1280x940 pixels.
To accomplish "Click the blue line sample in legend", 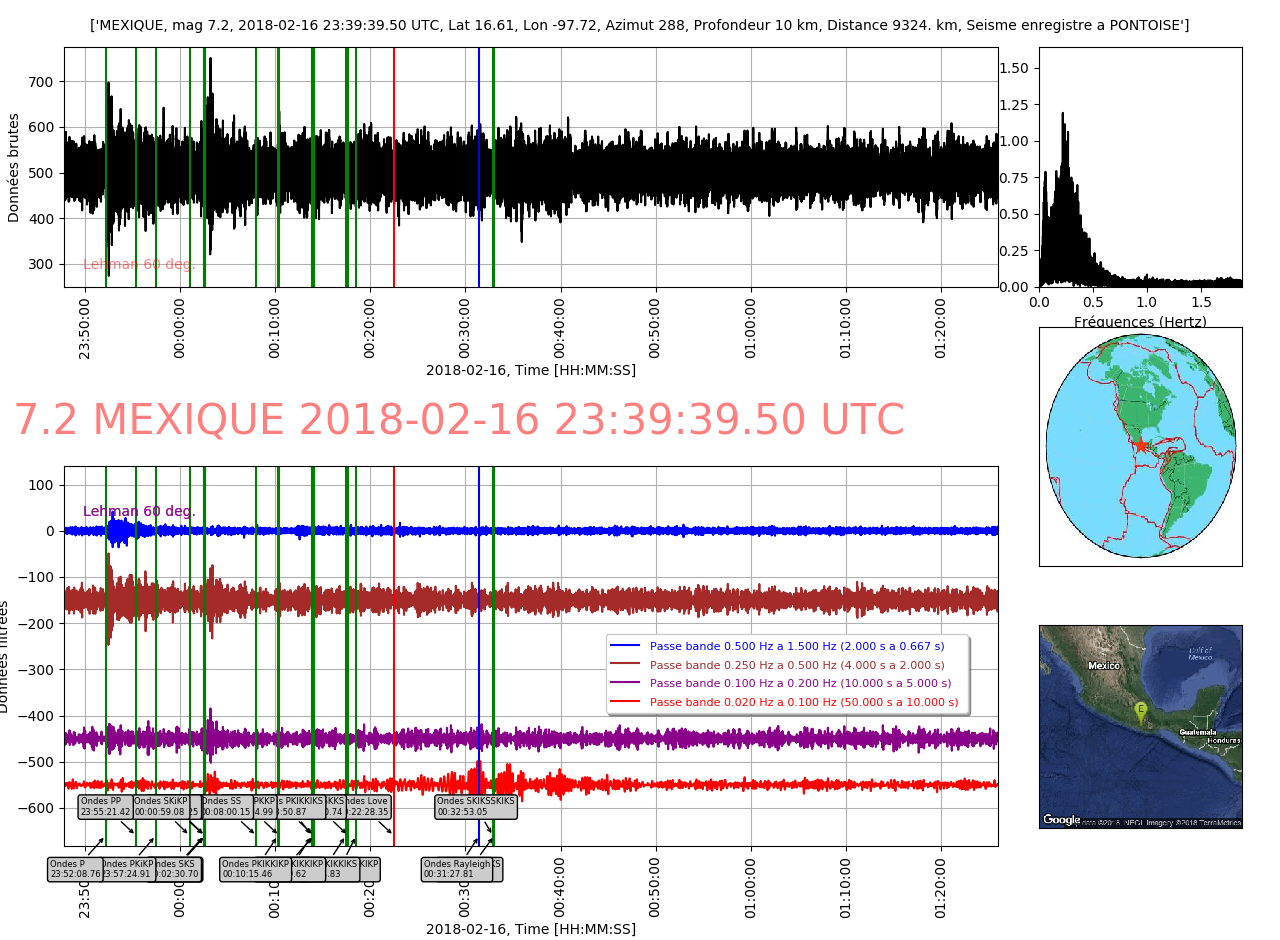I will coord(624,646).
